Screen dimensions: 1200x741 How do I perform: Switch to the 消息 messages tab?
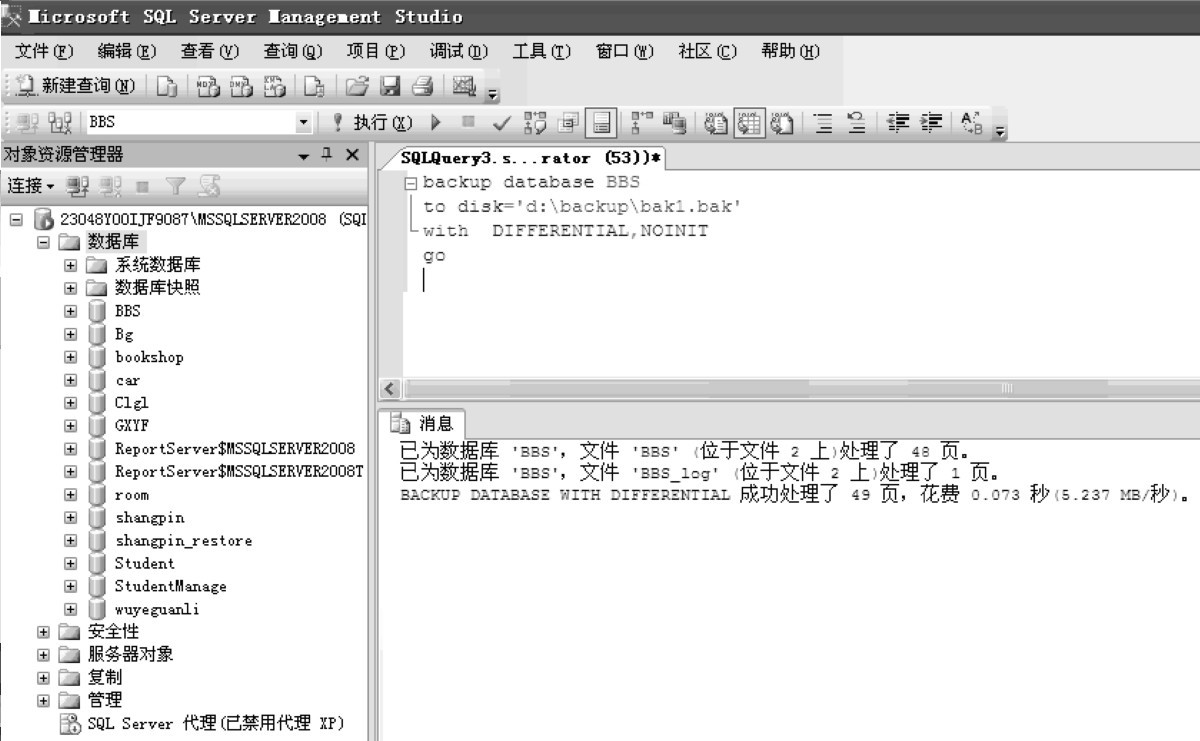(x=425, y=424)
